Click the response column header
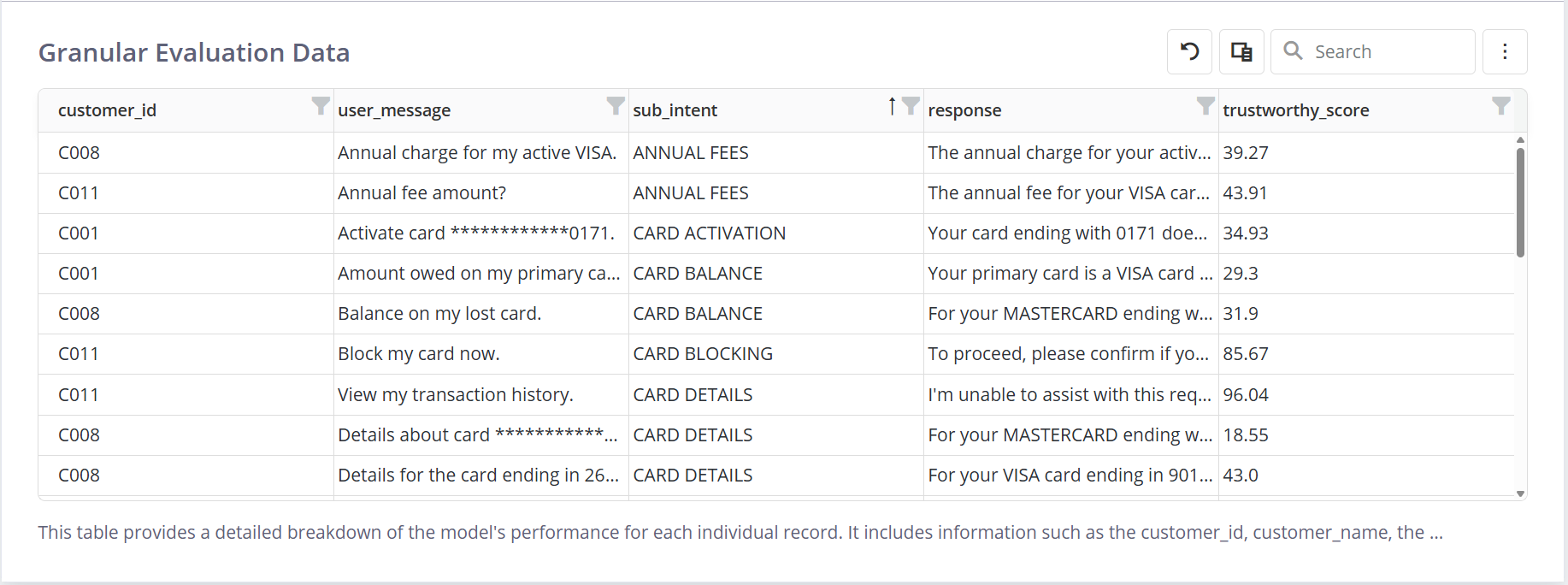1568x585 pixels. [x=964, y=110]
